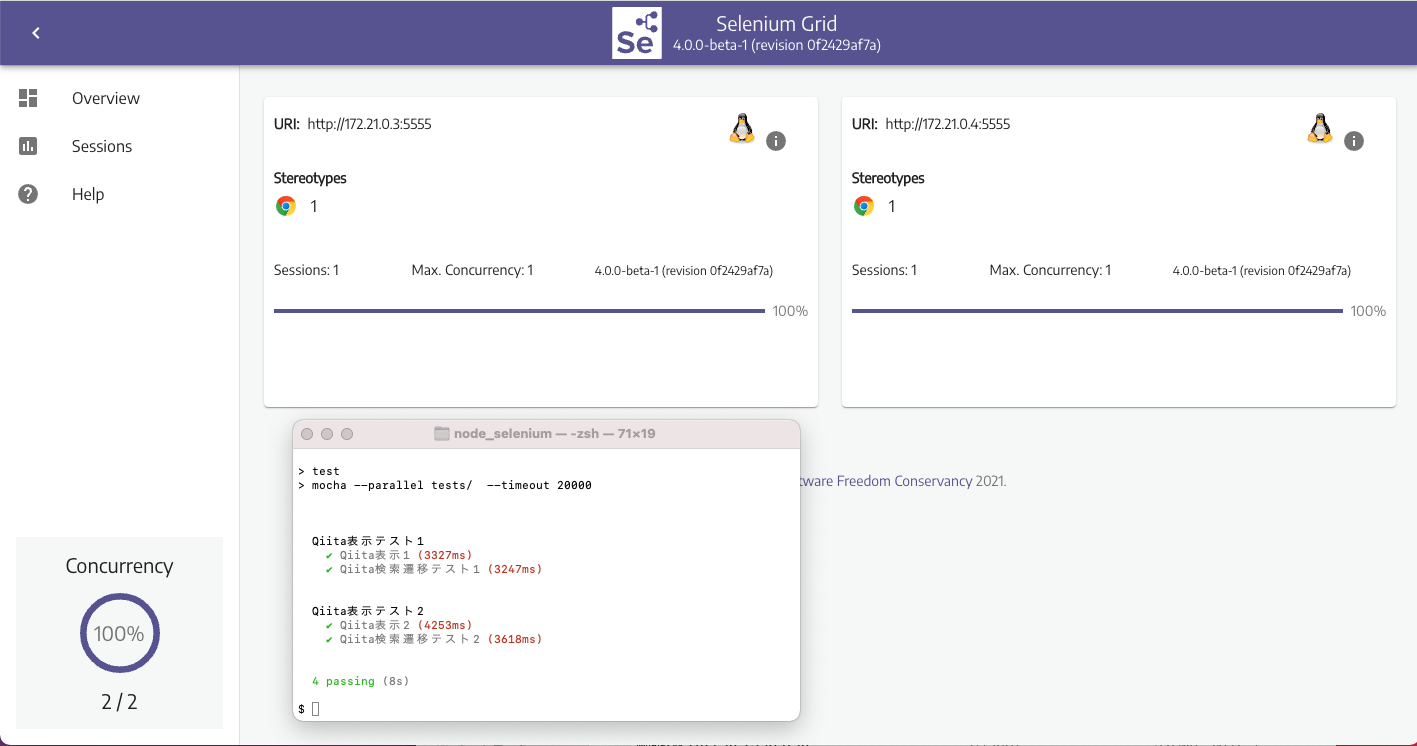The height and width of the screenshot is (746, 1417).
Task: Click the Linux penguin icon on node 172.21.0.4
Action: pyautogui.click(x=1319, y=128)
